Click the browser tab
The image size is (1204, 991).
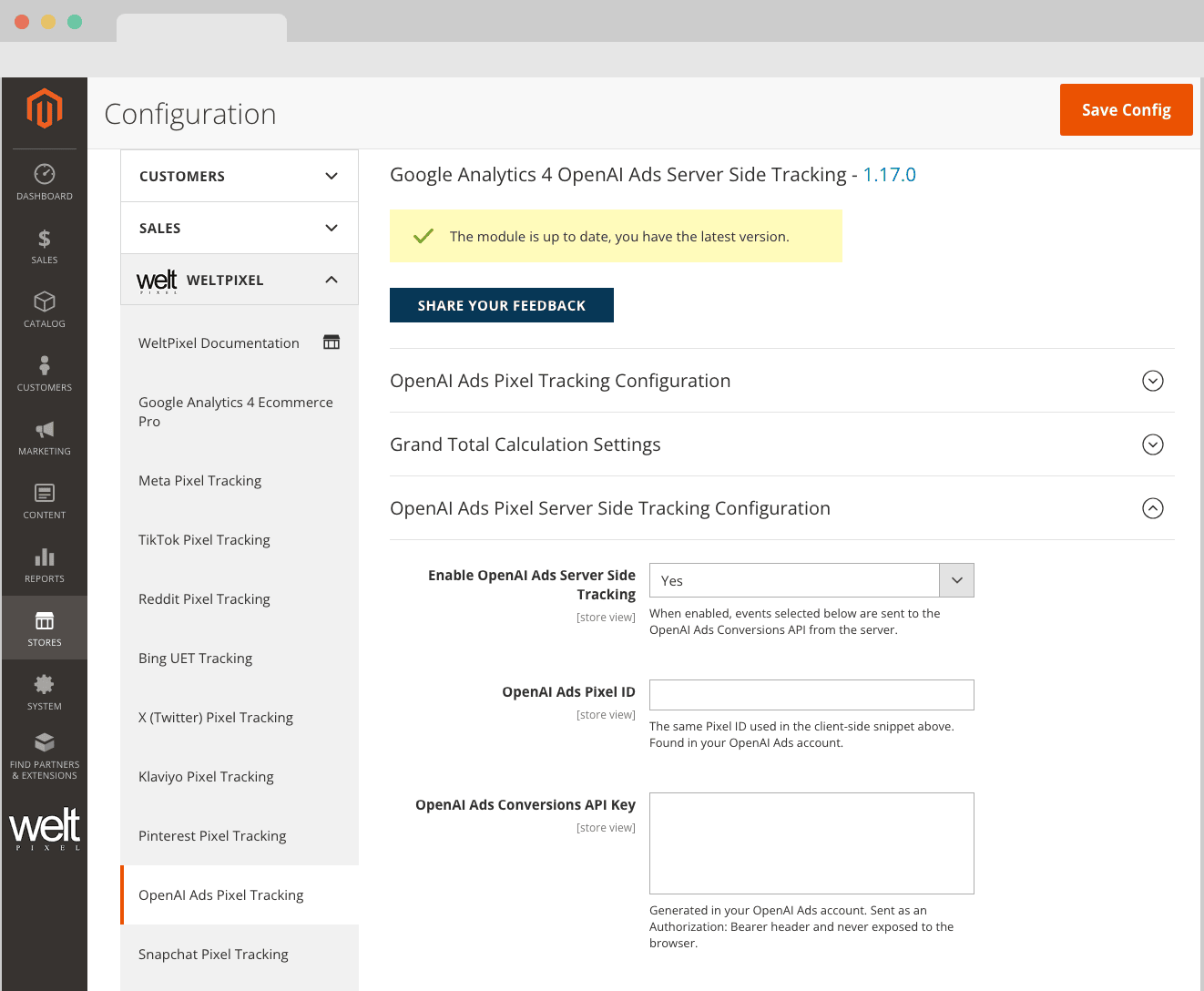201,27
